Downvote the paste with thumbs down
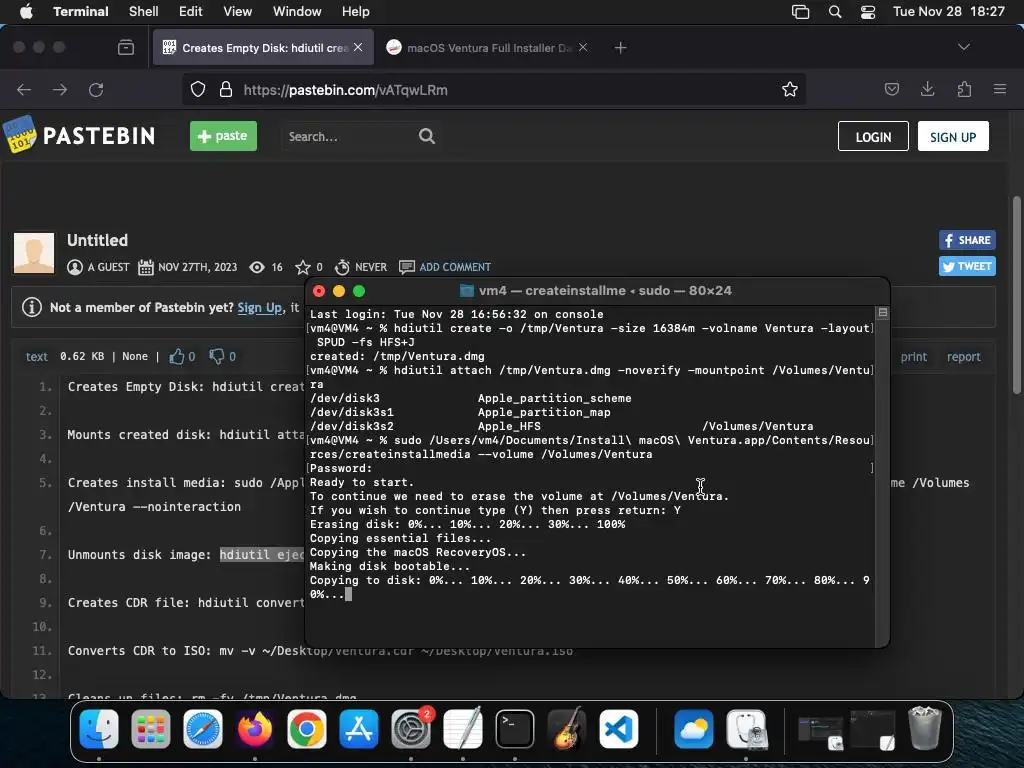This screenshot has width=1024, height=768. coord(216,356)
